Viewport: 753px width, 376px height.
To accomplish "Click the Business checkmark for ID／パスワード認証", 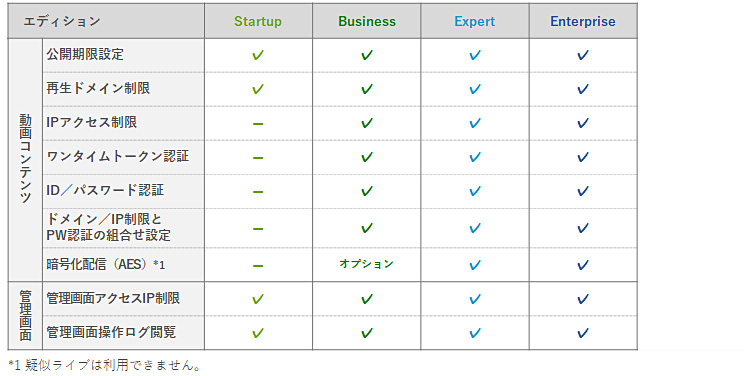I will [367, 192].
